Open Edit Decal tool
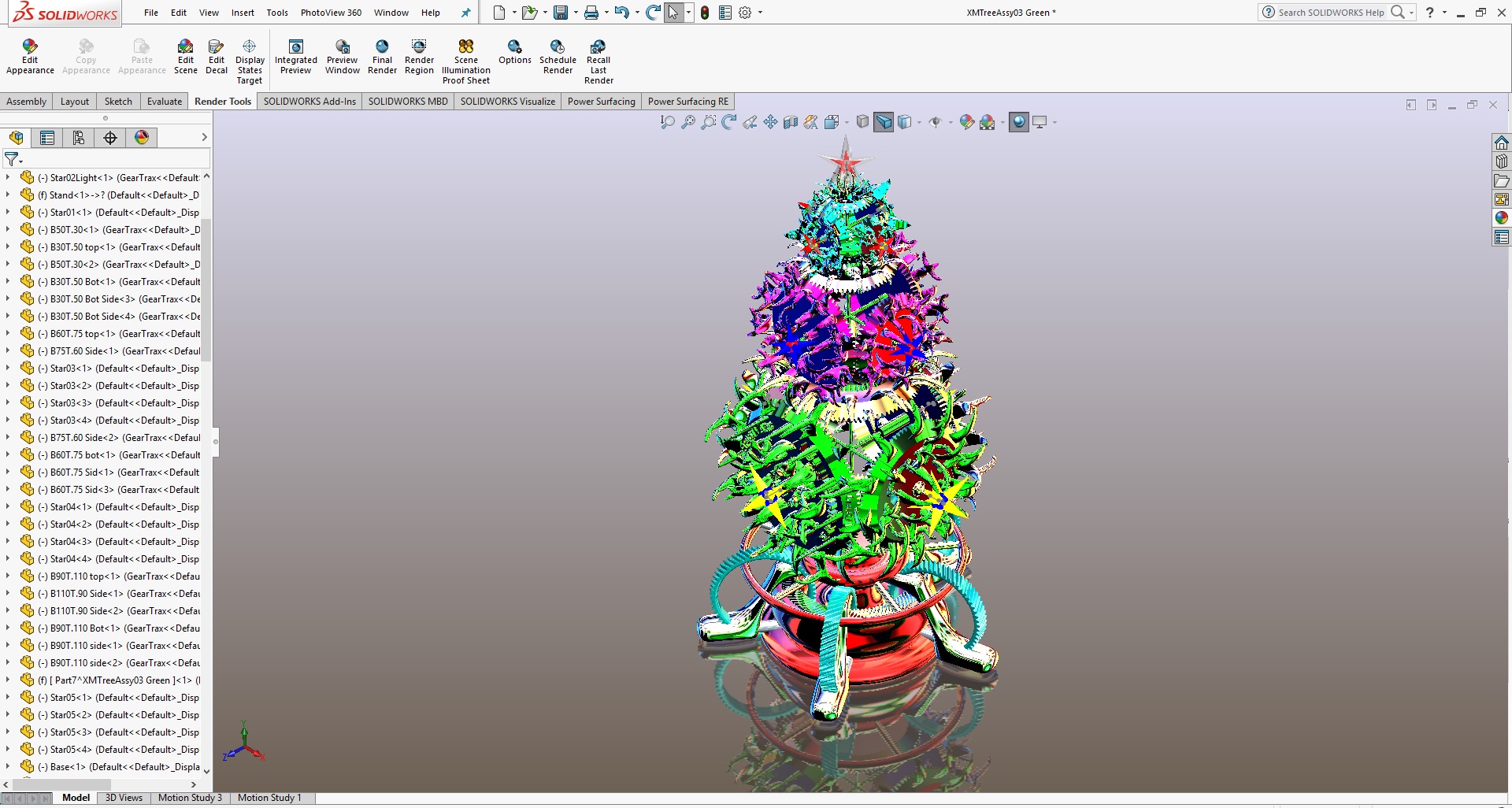Image resolution: width=1512 pixels, height=808 pixels. (x=217, y=57)
